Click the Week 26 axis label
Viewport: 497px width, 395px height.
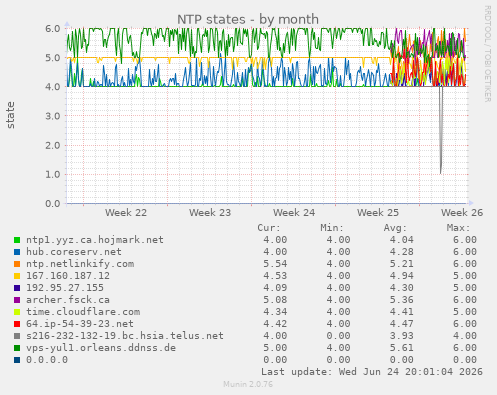click(462, 213)
